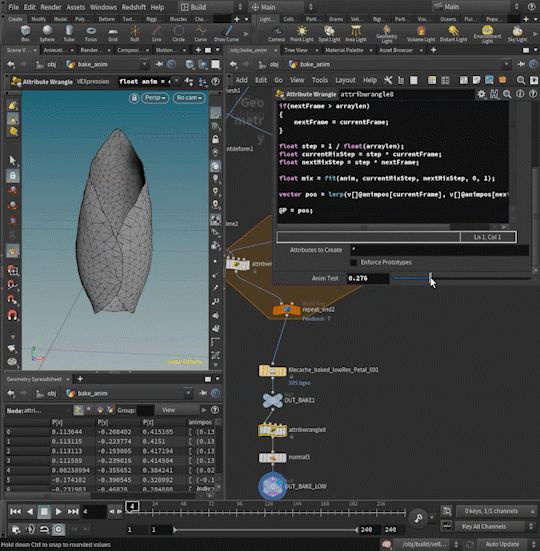Select the Grid shelf tool
The height and width of the screenshot is (551, 540).
[x=113, y=33]
